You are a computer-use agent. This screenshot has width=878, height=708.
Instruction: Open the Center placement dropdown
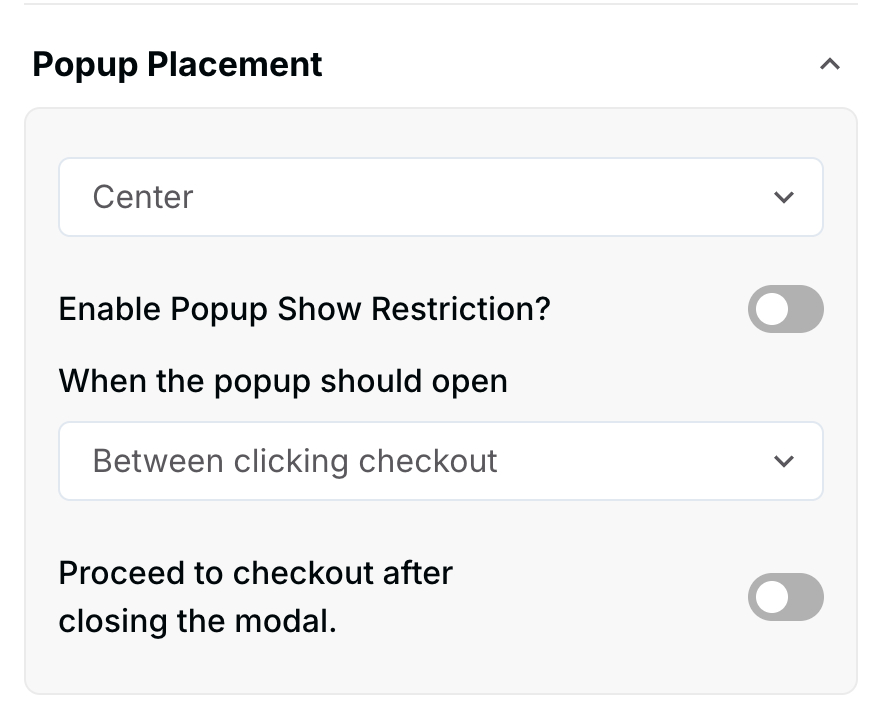pyautogui.click(x=440, y=197)
